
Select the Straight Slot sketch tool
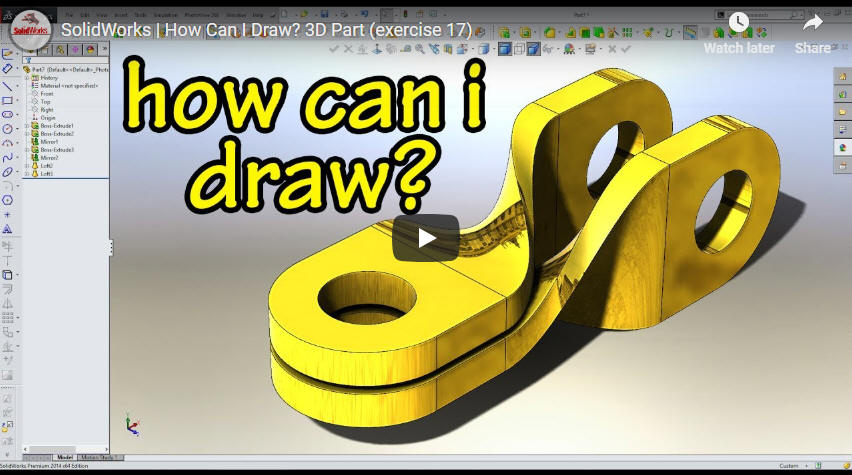pos(7,115)
